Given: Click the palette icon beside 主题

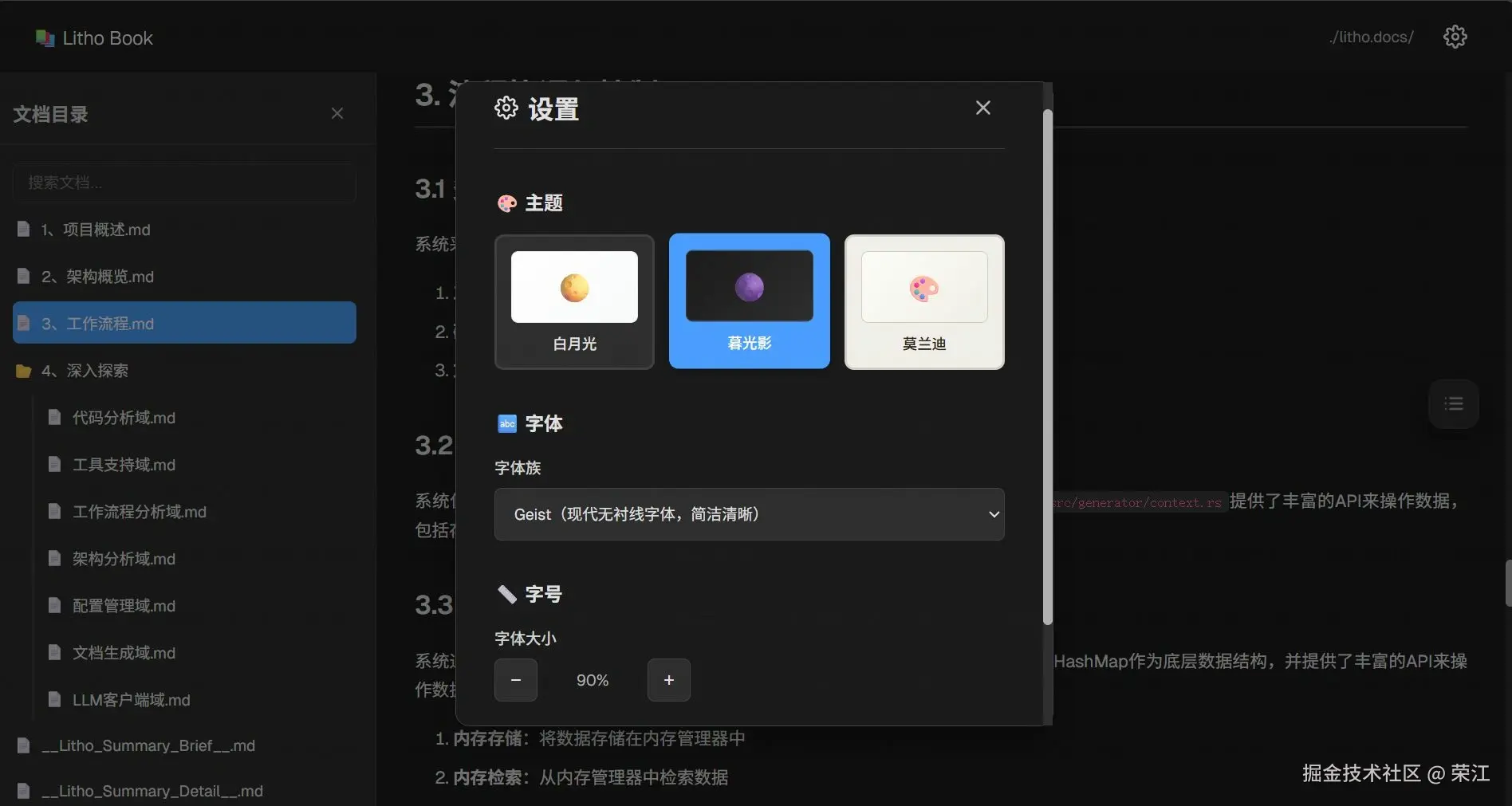Looking at the screenshot, I should [x=506, y=203].
